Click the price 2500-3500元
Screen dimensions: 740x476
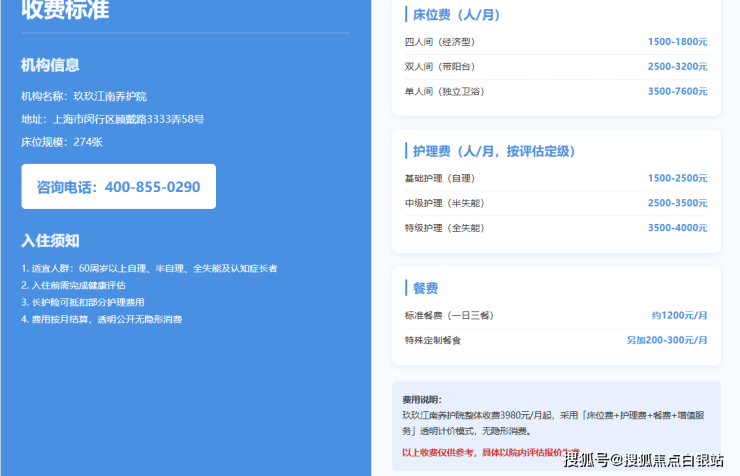(x=677, y=203)
